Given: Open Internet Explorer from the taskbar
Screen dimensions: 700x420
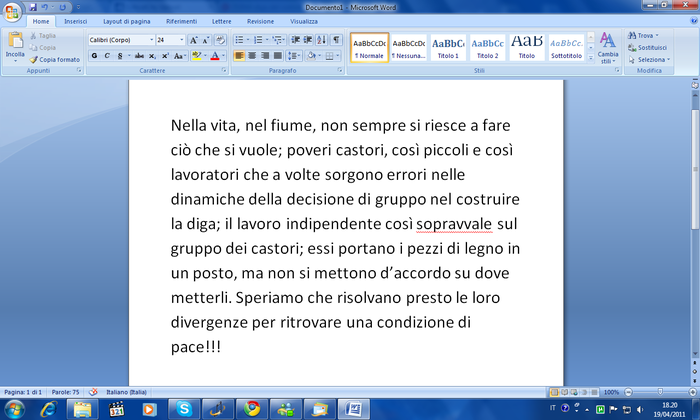Looking at the screenshot, I should [x=48, y=409].
